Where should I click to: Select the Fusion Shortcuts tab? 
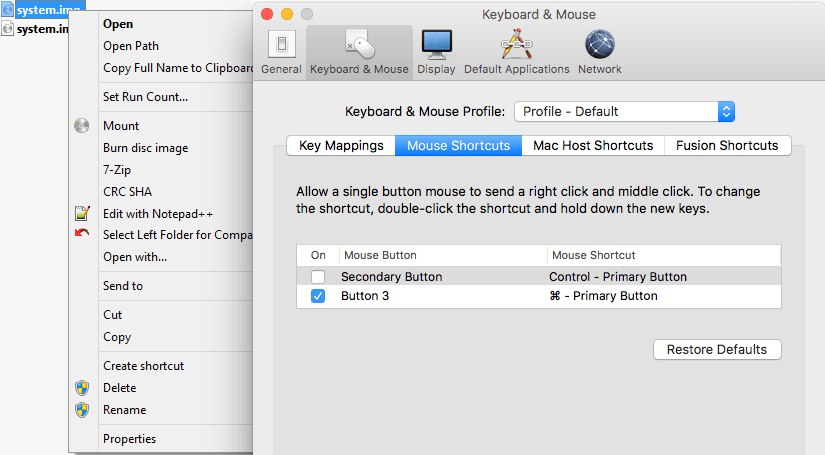(727, 146)
